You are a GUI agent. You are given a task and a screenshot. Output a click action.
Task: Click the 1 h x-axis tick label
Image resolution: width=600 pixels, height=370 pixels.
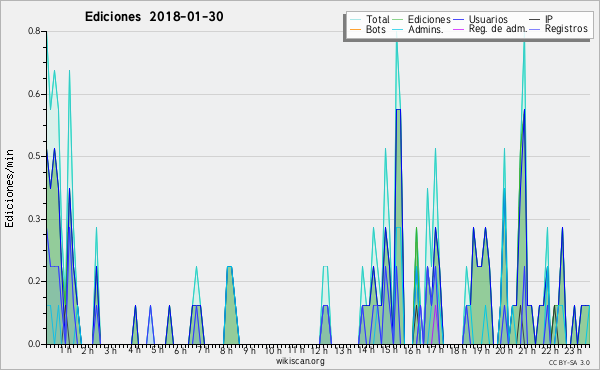coord(66,350)
